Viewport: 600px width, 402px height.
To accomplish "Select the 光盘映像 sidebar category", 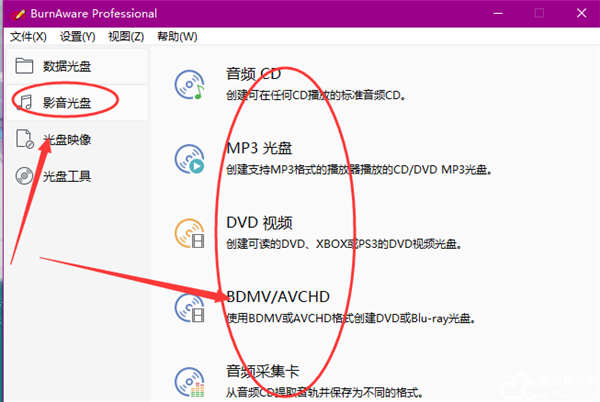I will click(77, 139).
